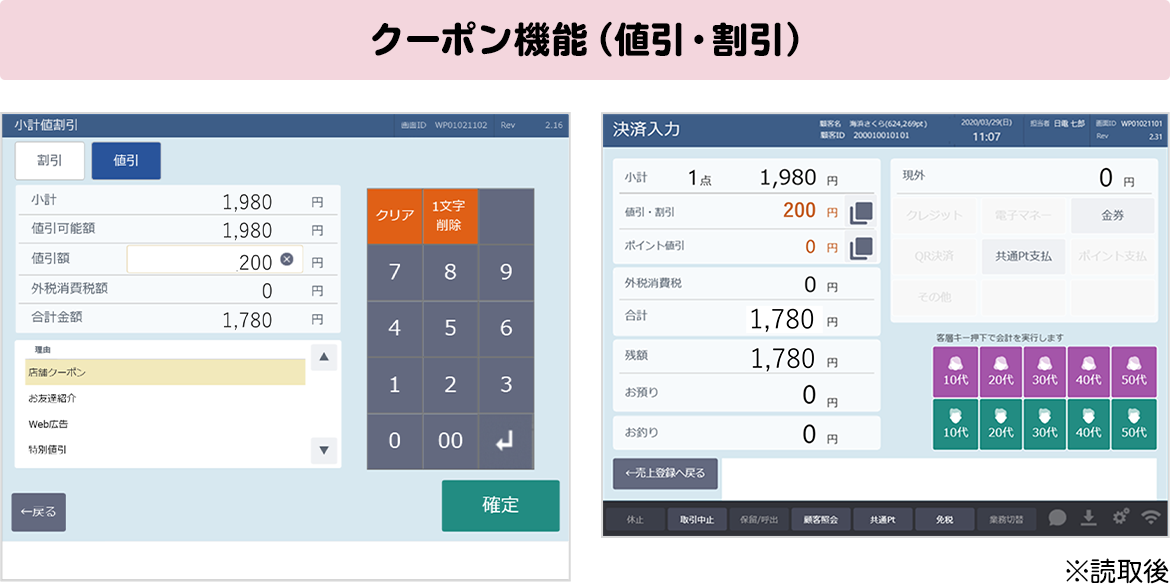Screen dimensions: 1170x584
Task: Select お友達紹介 reason
Action: click(165, 398)
